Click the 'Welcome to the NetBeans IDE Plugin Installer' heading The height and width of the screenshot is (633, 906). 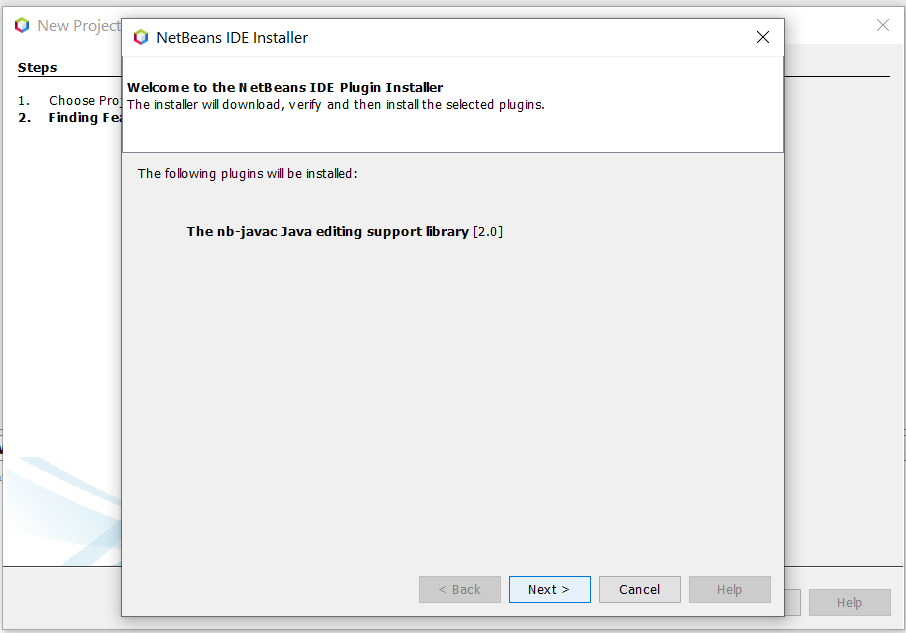point(285,87)
